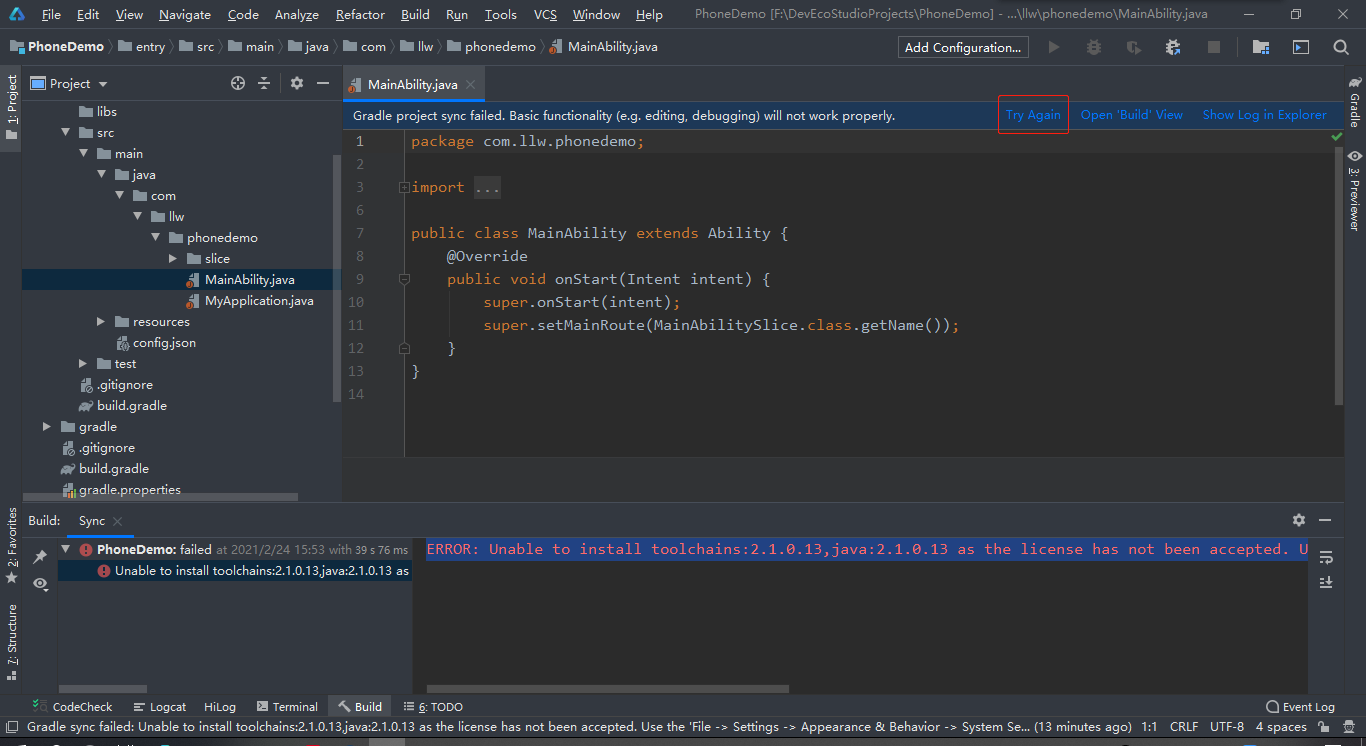Pin the Build tab with pin icon
Image resolution: width=1366 pixels, height=746 pixels.
click(40, 556)
